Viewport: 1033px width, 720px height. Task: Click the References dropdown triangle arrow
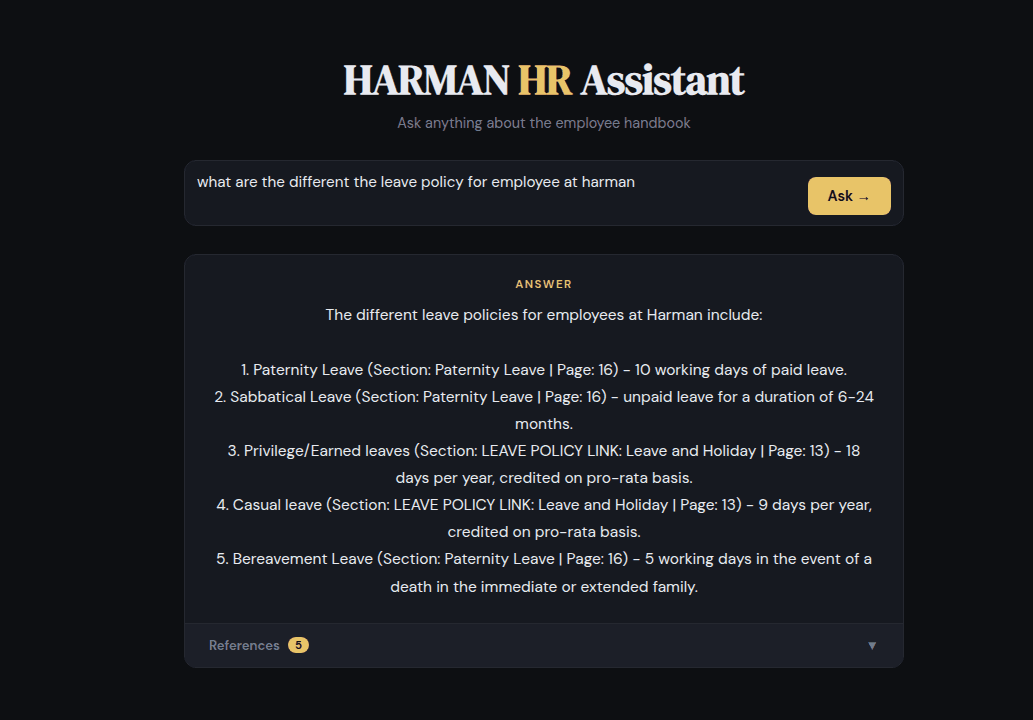tap(872, 646)
